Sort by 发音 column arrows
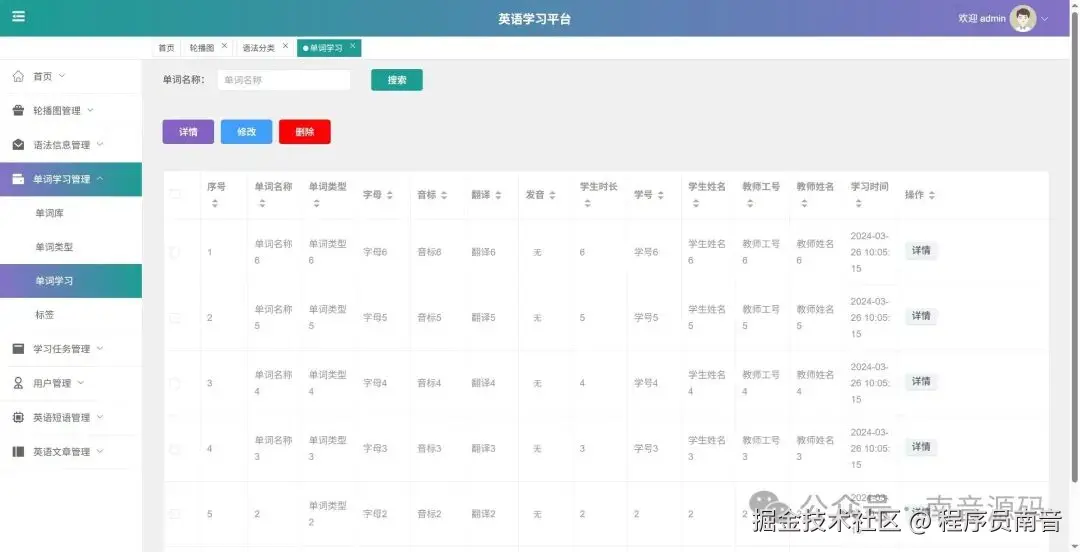The width and height of the screenshot is (1080, 552). point(552,196)
